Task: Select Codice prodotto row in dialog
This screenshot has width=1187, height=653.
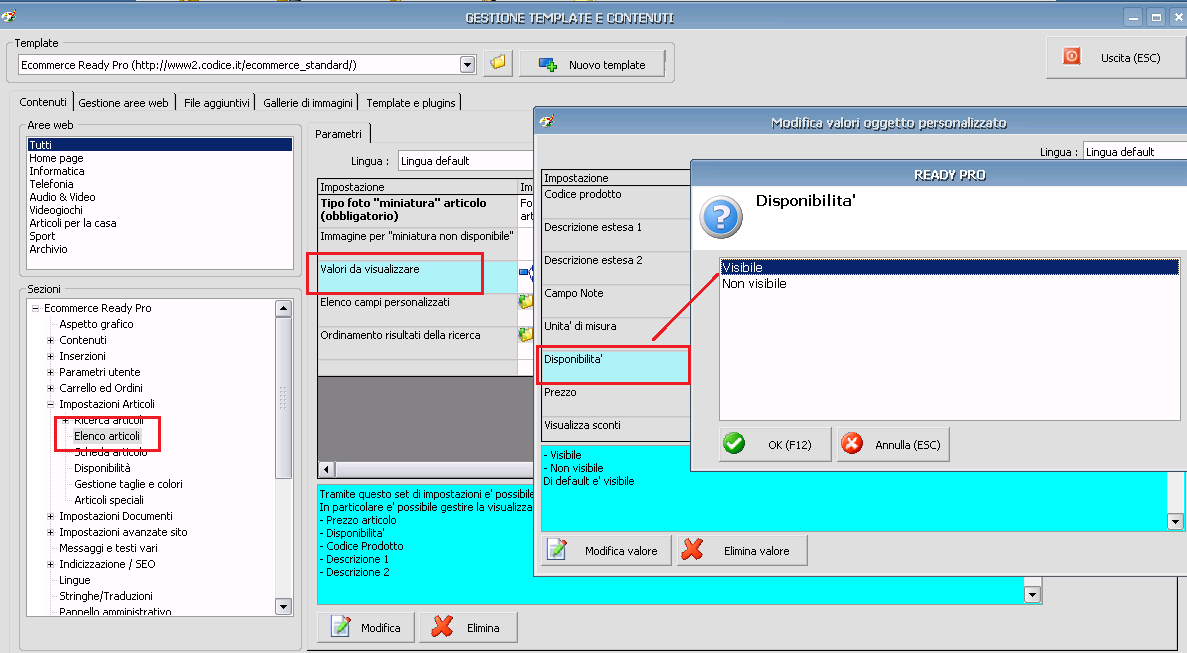Action: coord(616,202)
